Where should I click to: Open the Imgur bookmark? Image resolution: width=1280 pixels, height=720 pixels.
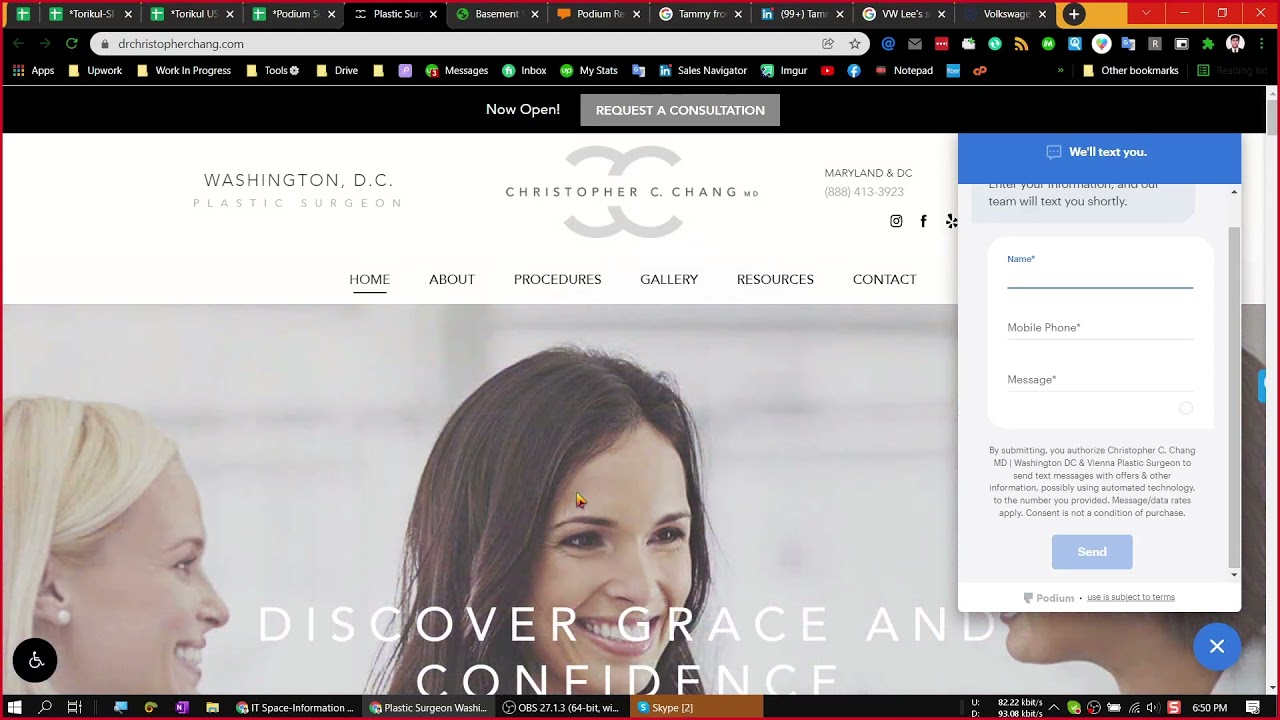[783, 71]
